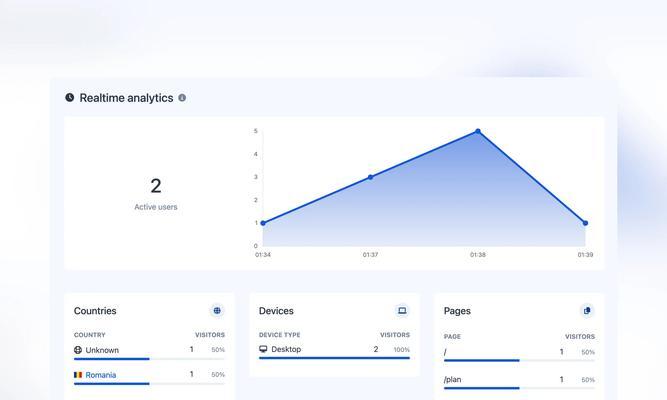Select the Desktop device row label

[x=286, y=349]
